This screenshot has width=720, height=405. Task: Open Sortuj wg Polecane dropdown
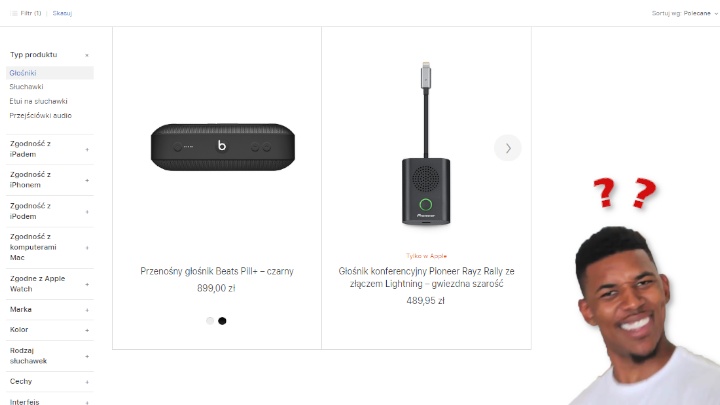[685, 13]
